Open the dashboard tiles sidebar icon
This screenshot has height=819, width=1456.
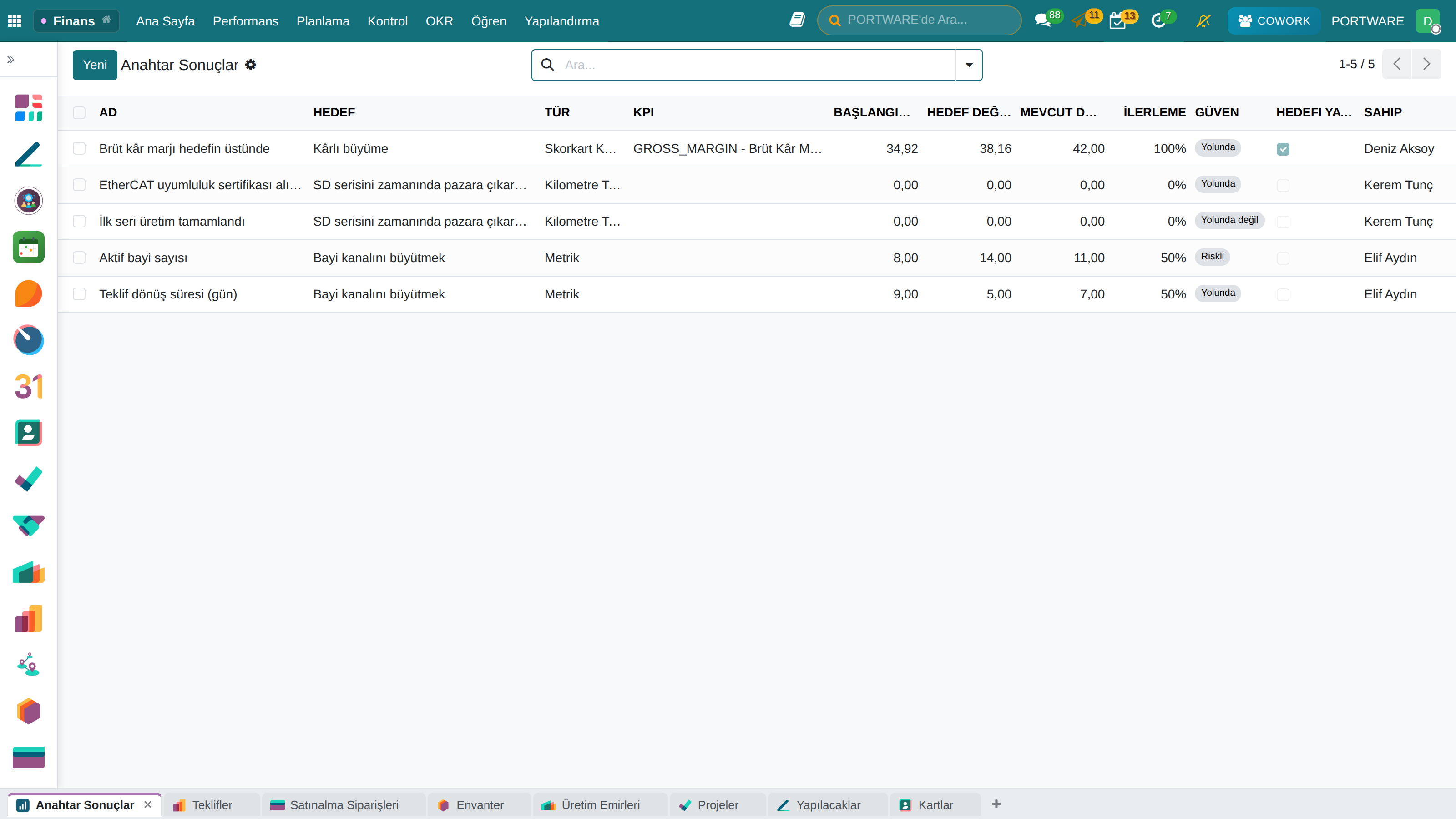28,107
